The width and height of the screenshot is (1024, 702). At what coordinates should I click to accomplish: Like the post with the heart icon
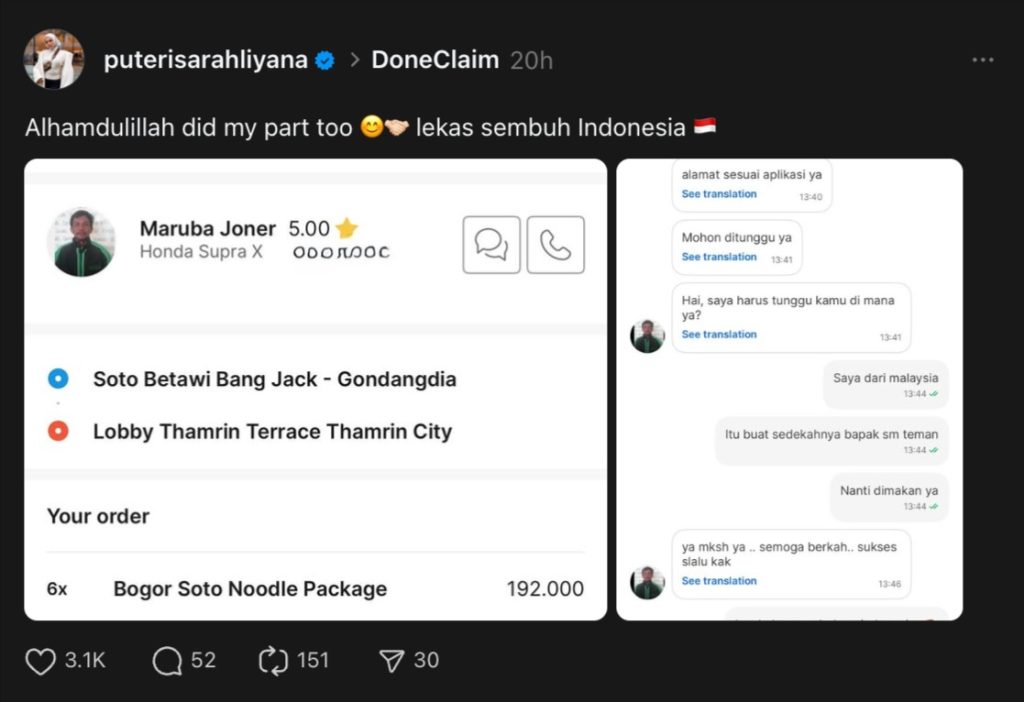(40, 661)
